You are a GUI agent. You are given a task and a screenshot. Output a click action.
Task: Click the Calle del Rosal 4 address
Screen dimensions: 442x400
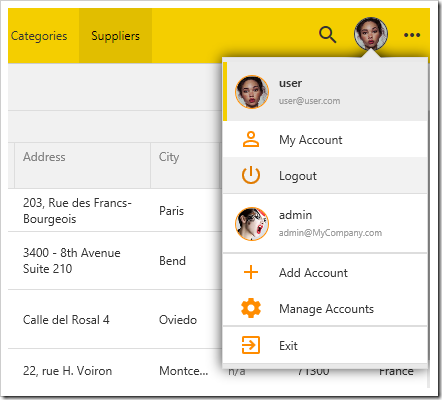[x=66, y=320]
